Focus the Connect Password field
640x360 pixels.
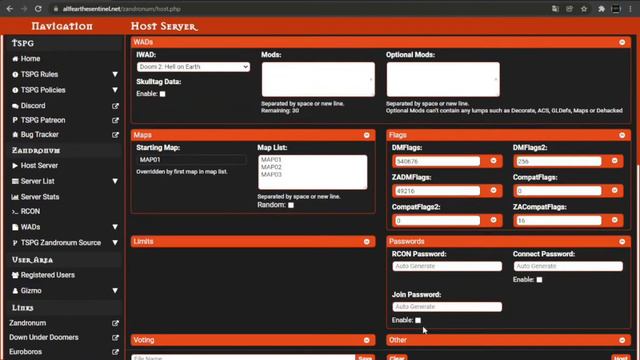click(x=568, y=266)
